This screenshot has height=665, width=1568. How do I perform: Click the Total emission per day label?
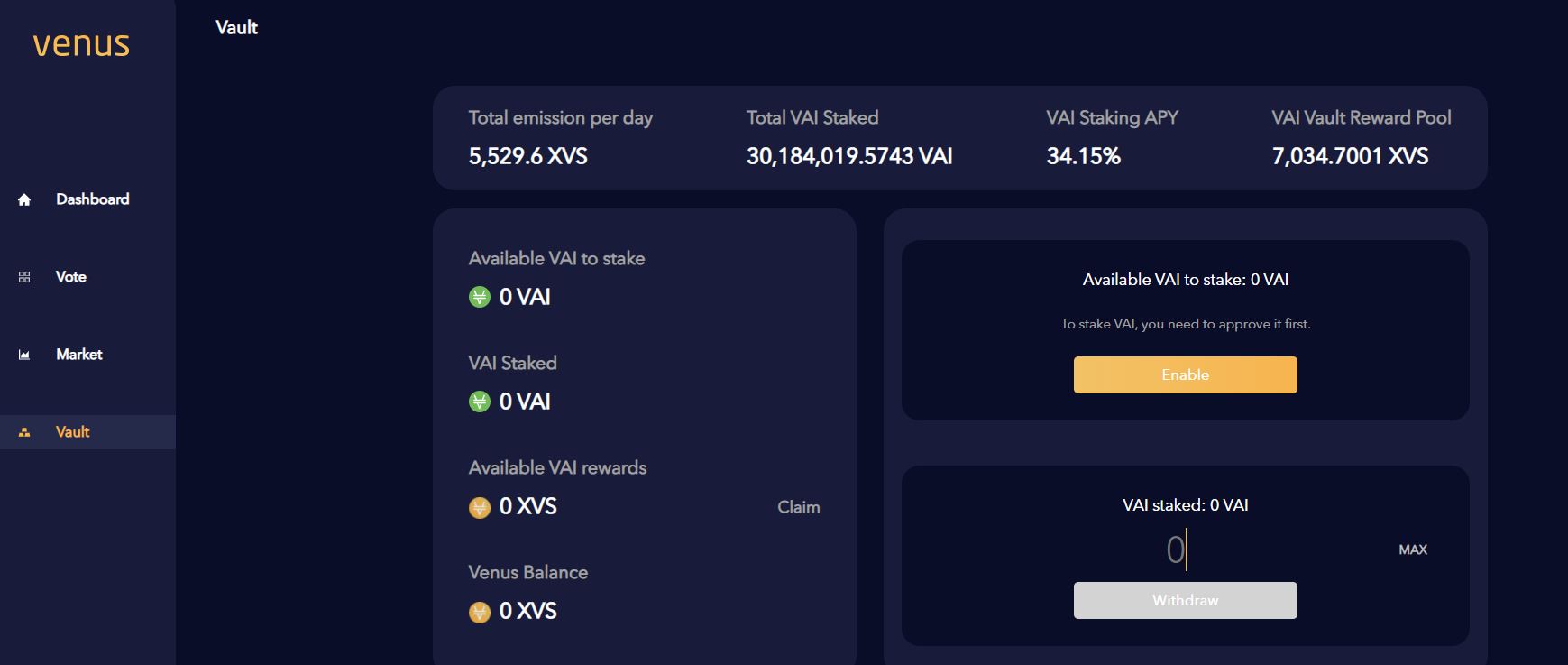click(x=561, y=118)
